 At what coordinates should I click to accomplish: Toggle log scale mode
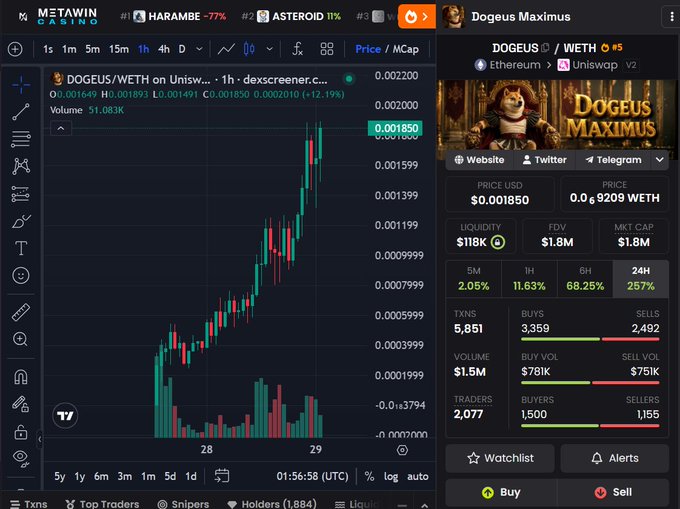(x=391, y=476)
